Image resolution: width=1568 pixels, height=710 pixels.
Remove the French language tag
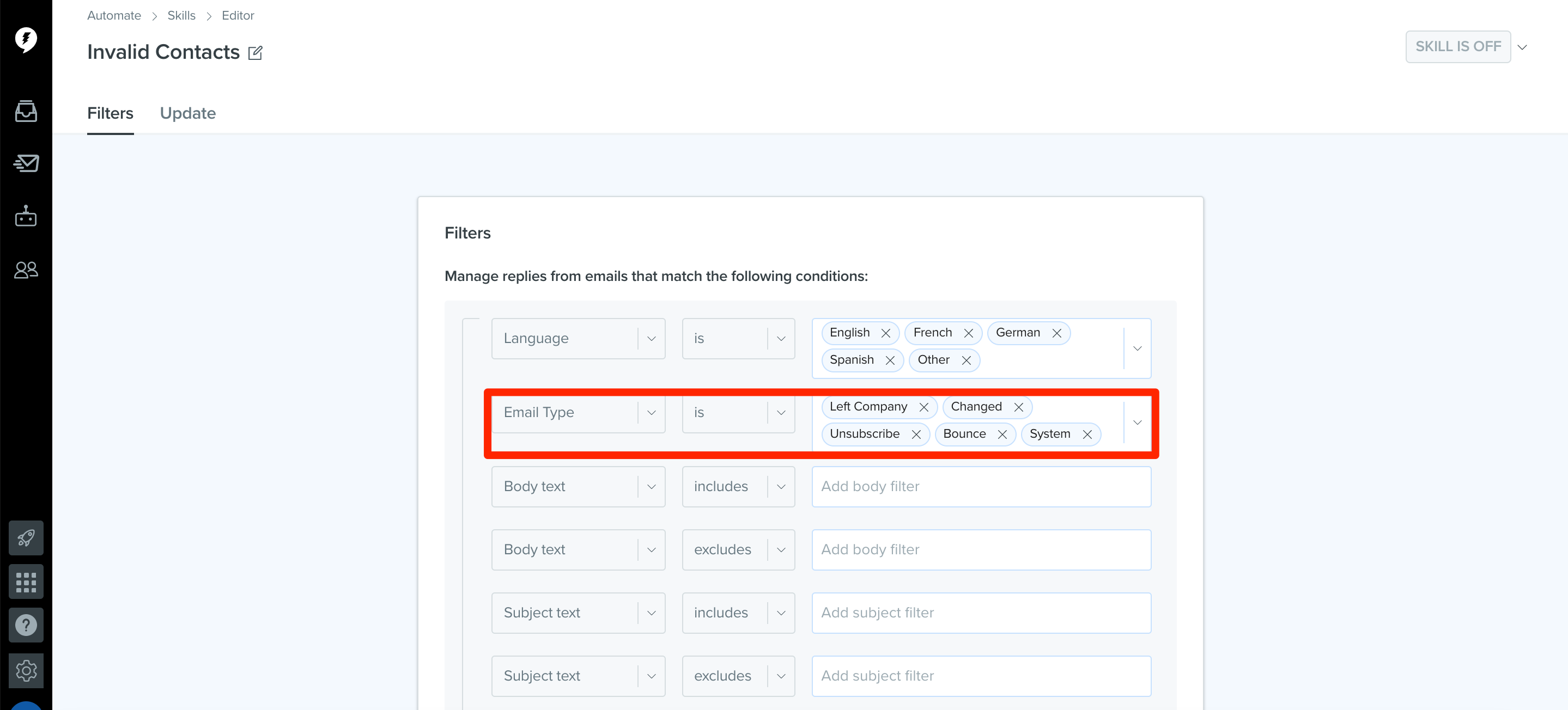969,333
